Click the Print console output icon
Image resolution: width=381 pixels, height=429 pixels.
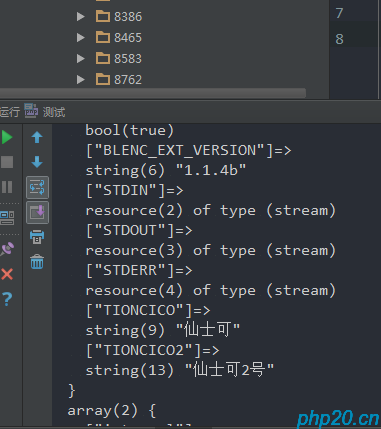click(37, 237)
